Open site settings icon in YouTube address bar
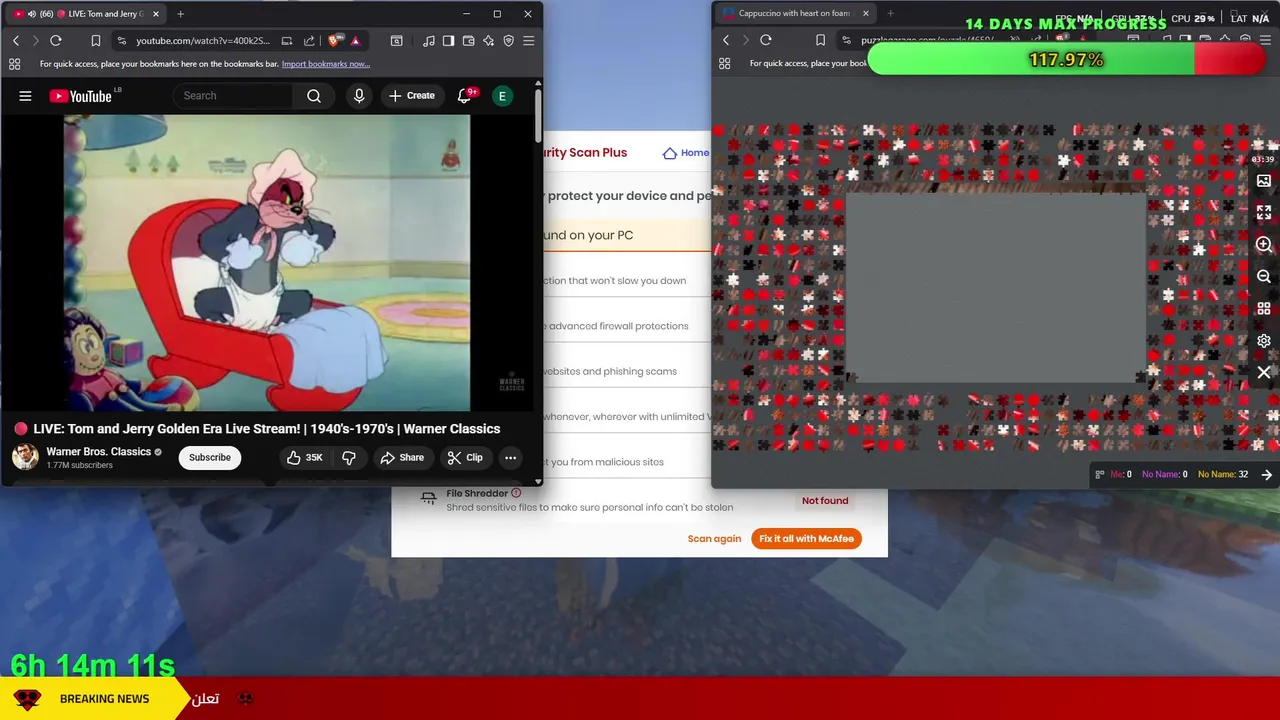 point(121,41)
